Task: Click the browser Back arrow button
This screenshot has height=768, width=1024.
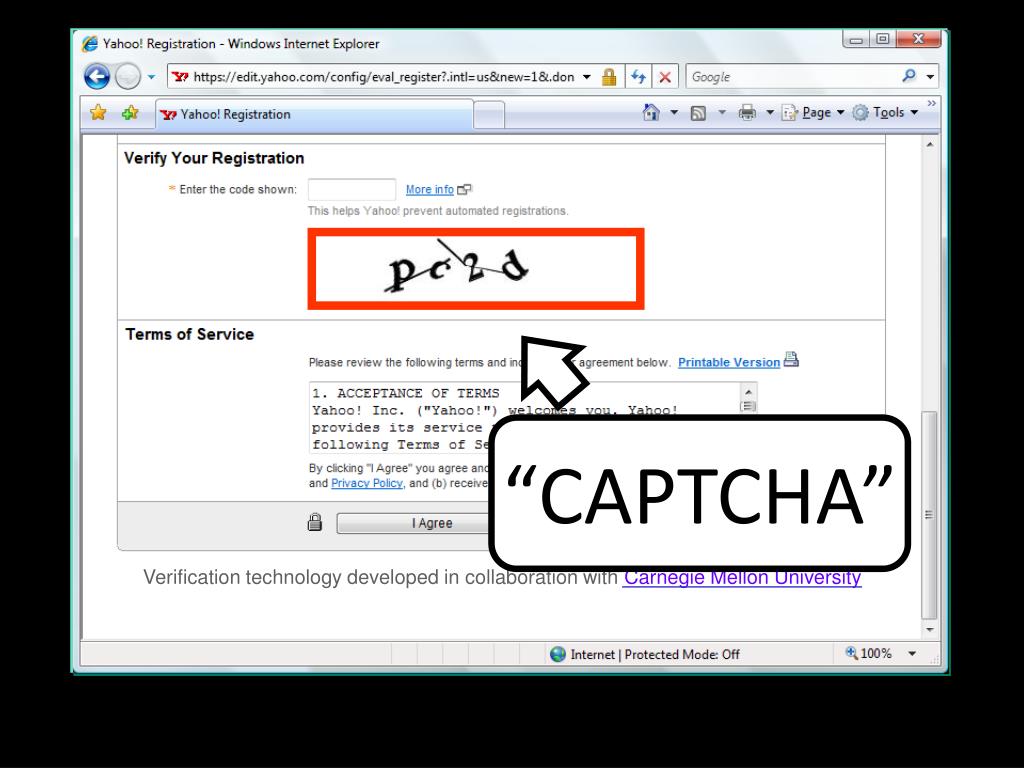Action: click(97, 77)
